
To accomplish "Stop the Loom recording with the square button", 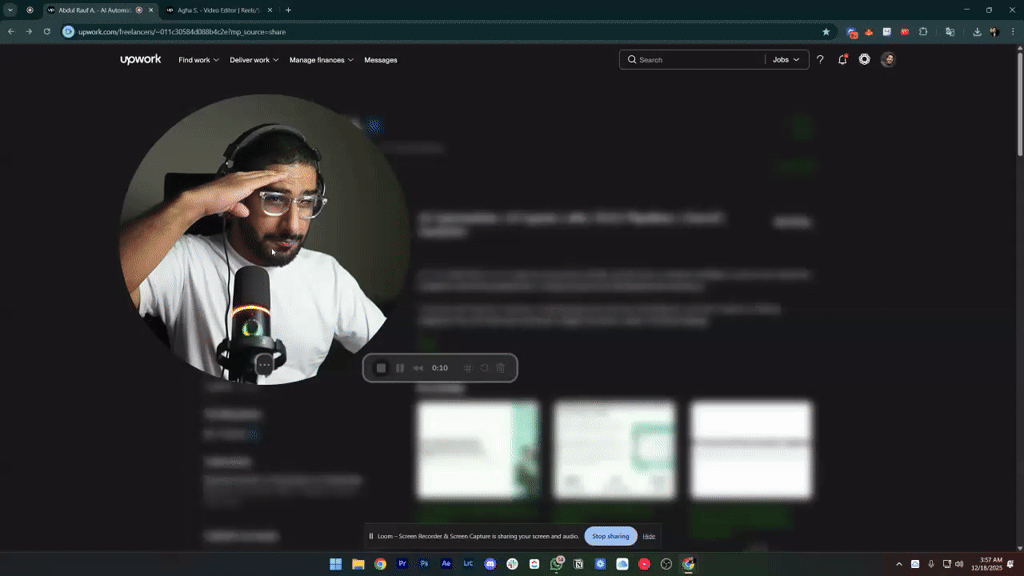I will [381, 368].
